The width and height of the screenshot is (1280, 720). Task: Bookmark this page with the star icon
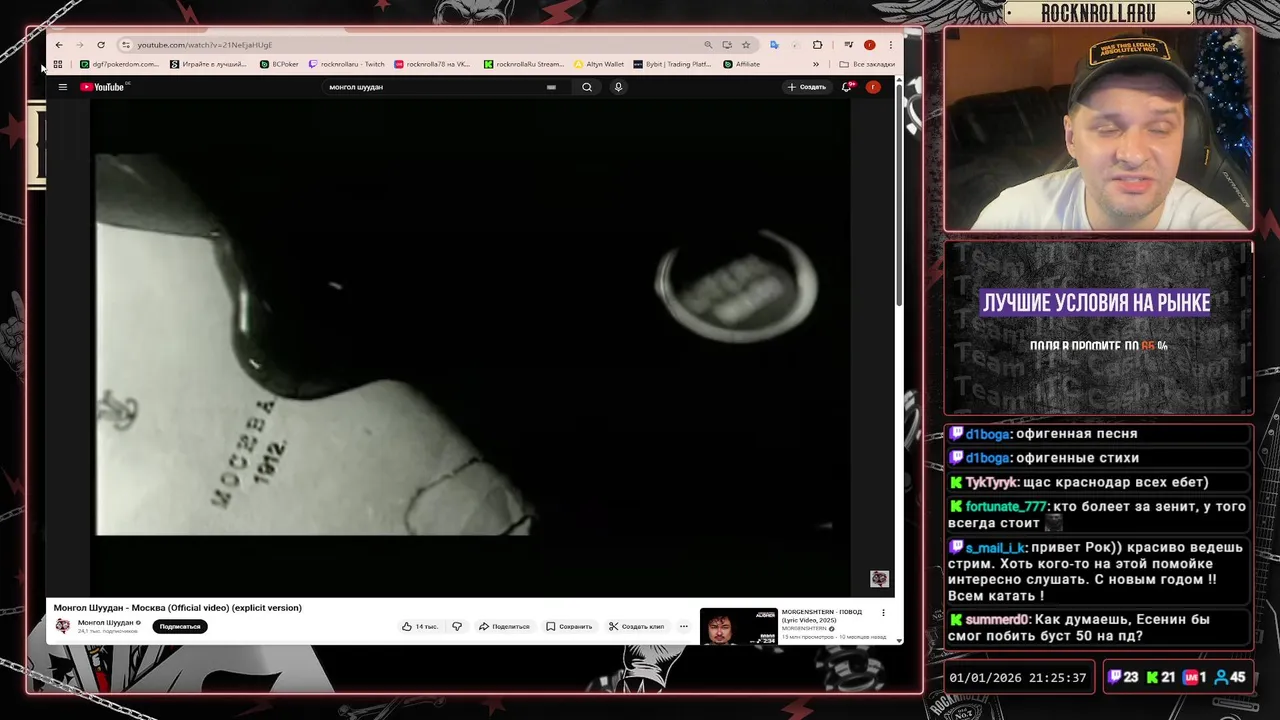coord(746,45)
